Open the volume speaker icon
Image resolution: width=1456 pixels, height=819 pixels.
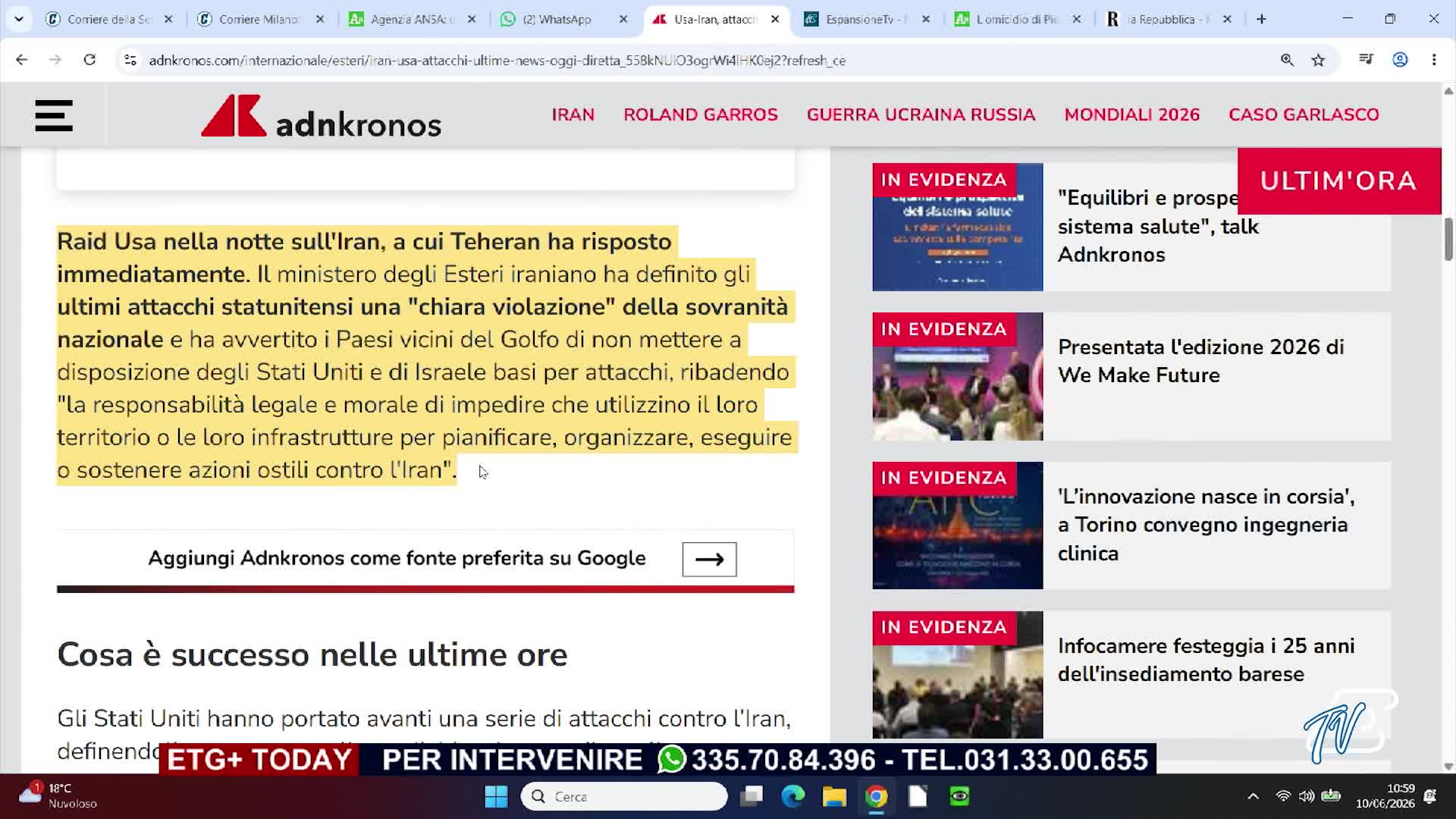point(1307,796)
